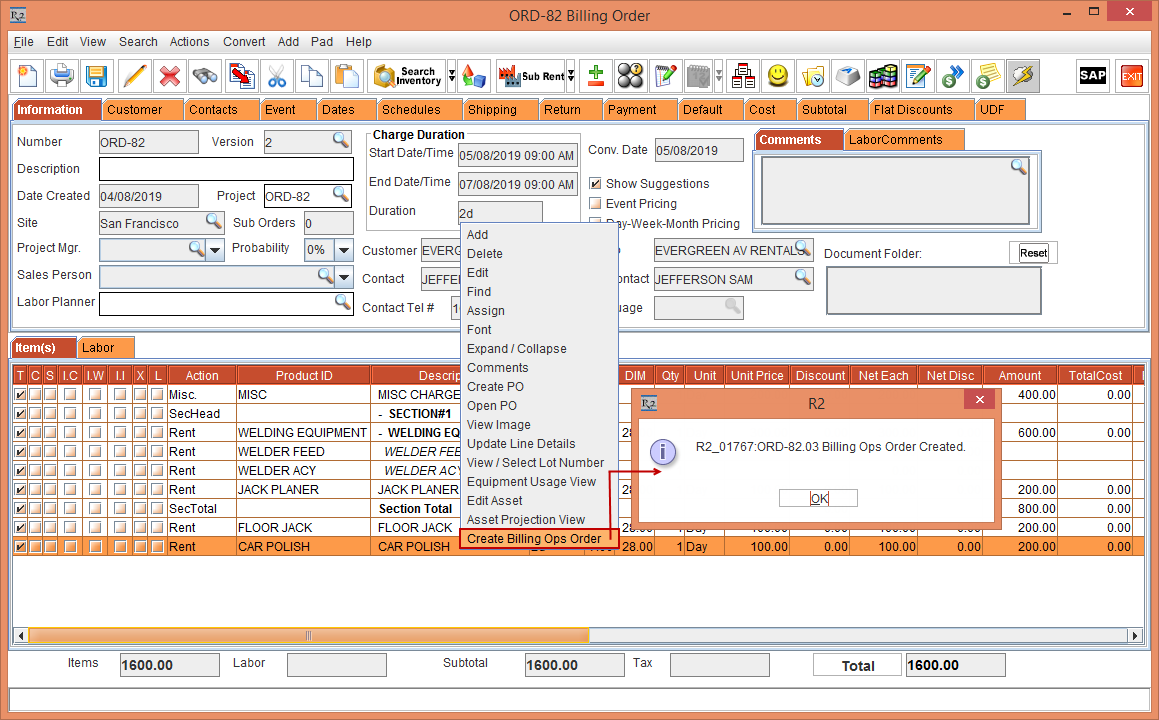
Task: Select Create Billing Ops Order menu entry
Action: [x=534, y=539]
